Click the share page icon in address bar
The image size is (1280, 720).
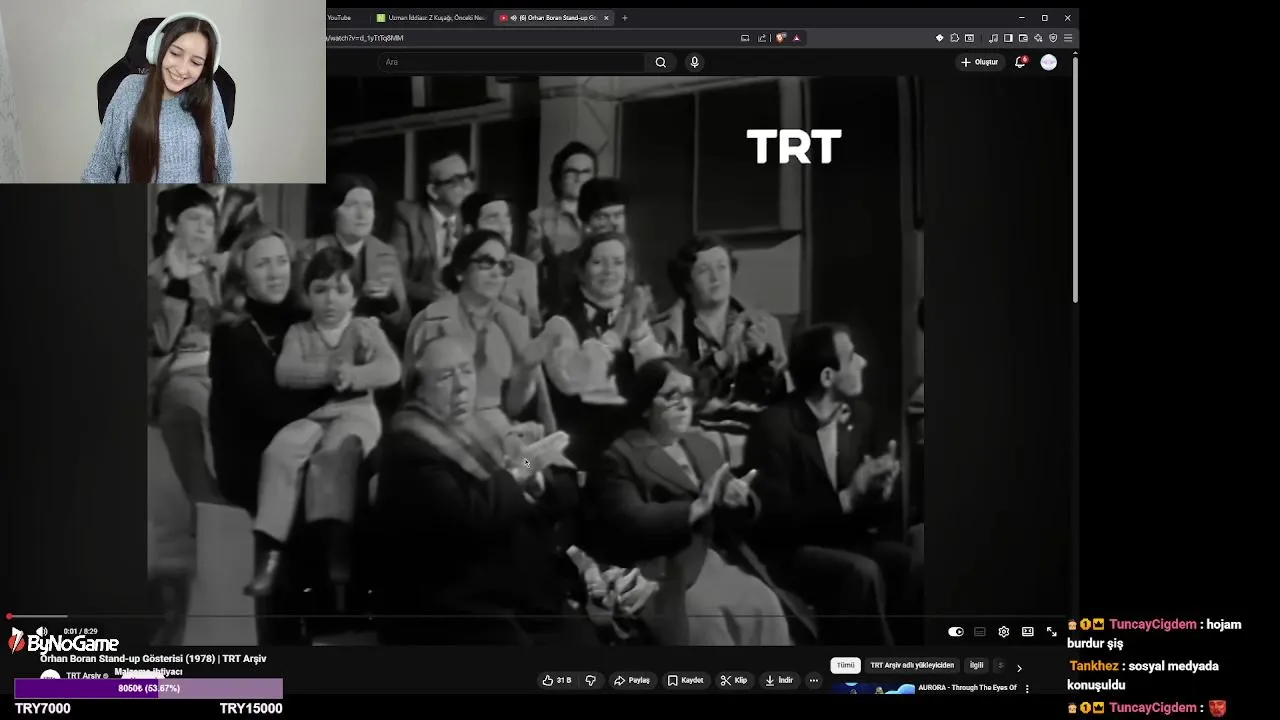[x=762, y=38]
